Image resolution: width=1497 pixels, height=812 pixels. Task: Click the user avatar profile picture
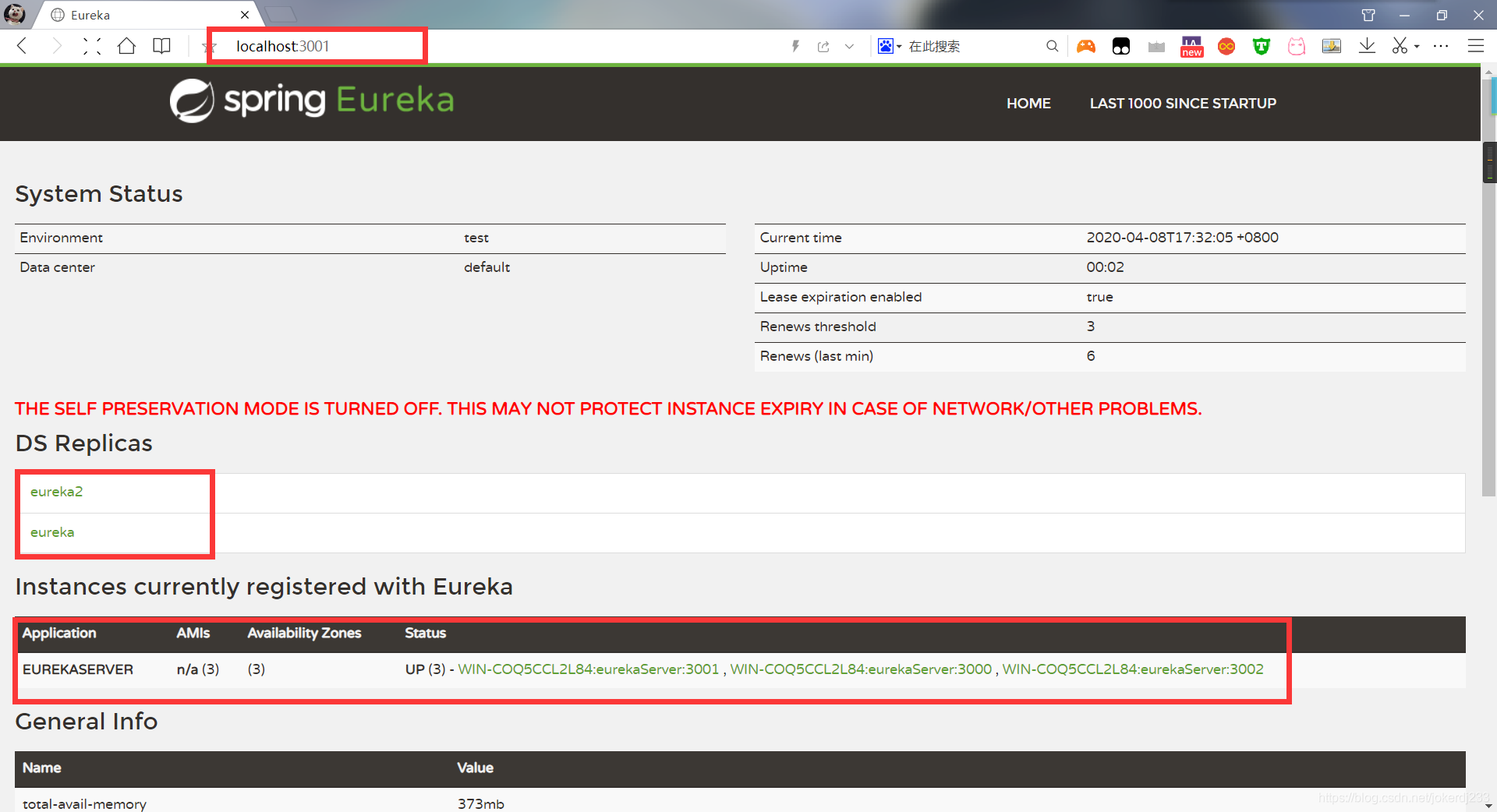pyautogui.click(x=15, y=14)
